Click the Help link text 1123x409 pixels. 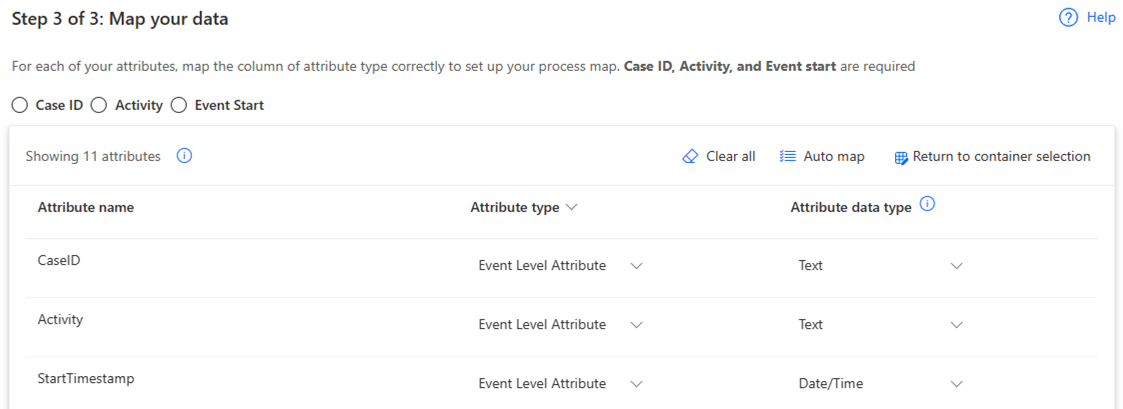[x=1101, y=18]
